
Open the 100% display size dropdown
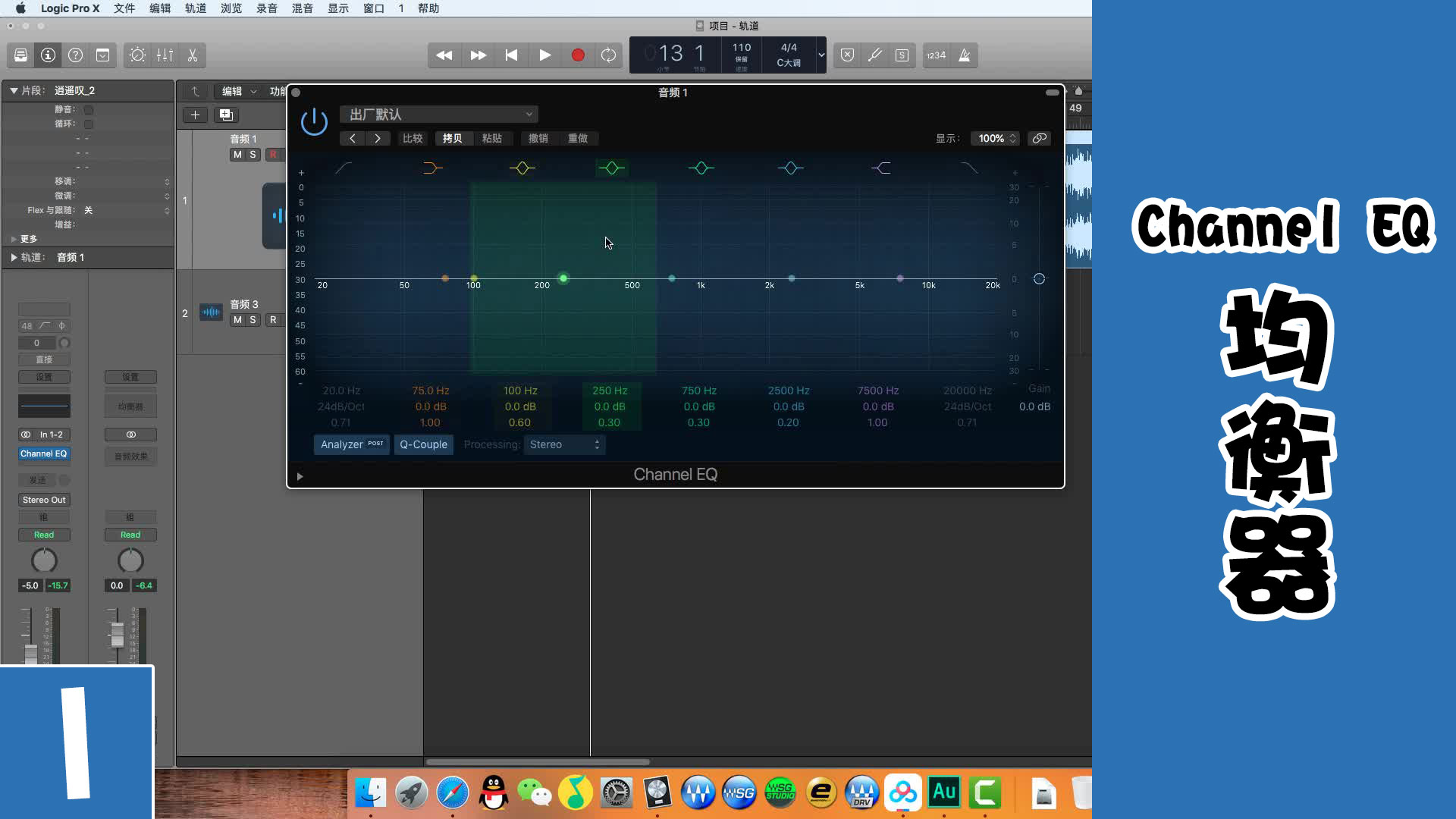(996, 138)
